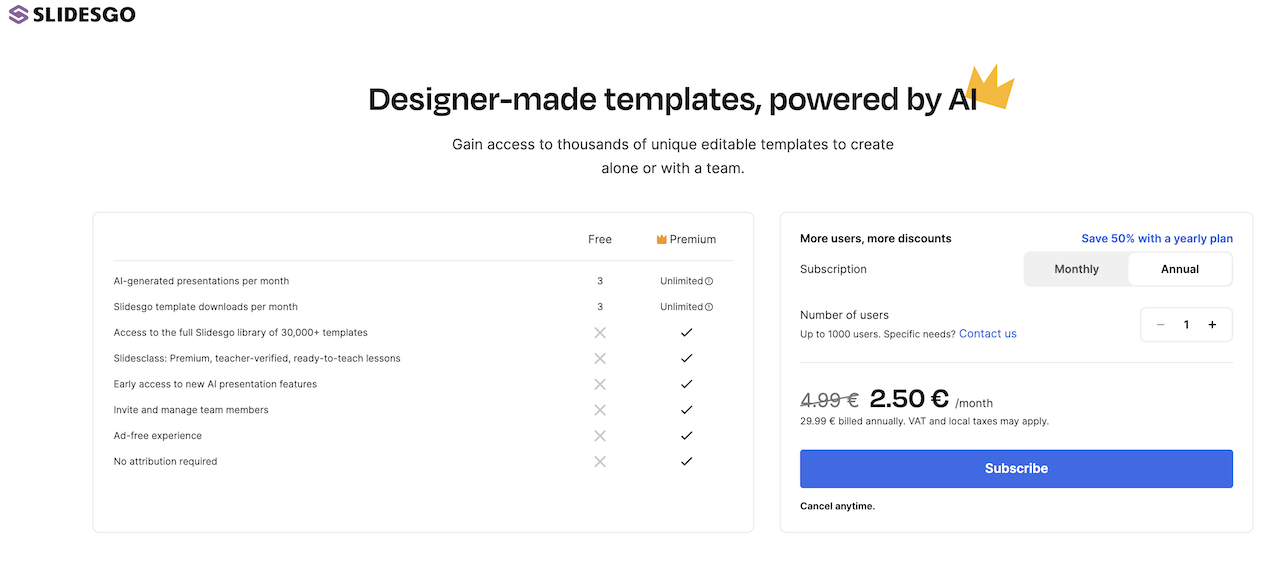Open the Contact us link
Viewport: 1280px width, 580px height.
pos(988,333)
